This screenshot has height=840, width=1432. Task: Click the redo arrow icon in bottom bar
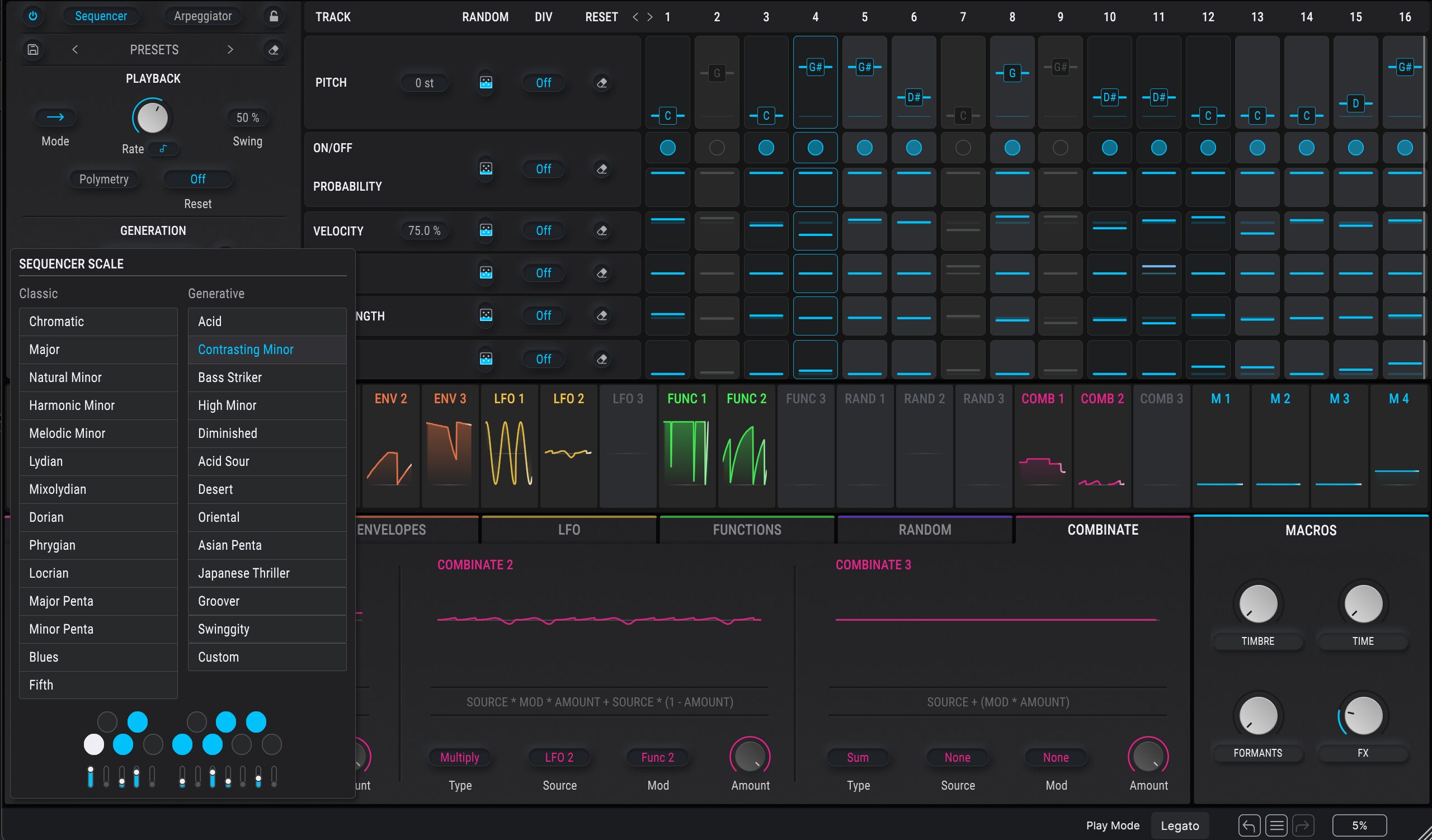(1303, 825)
